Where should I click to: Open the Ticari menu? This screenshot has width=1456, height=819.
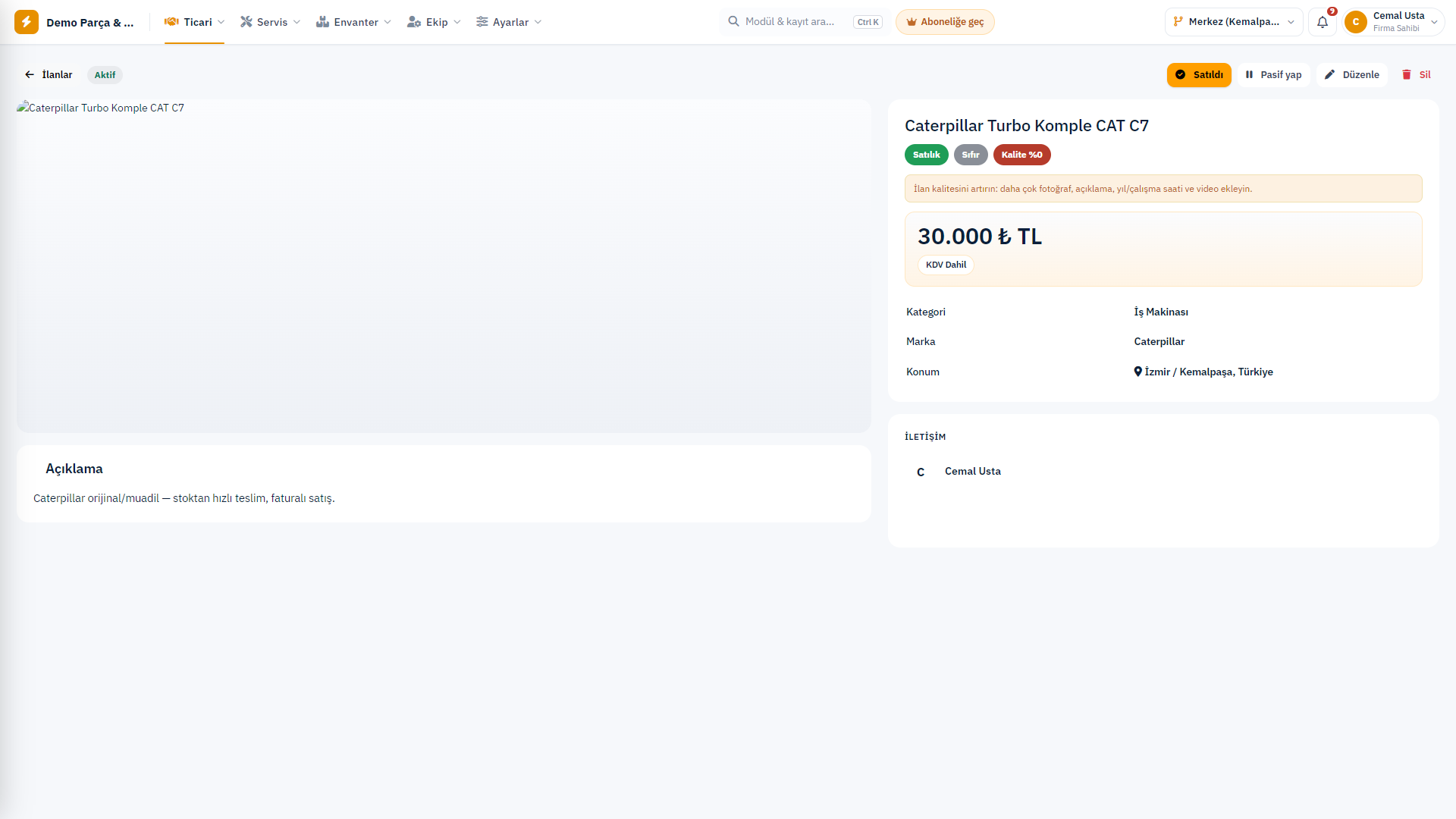194,22
